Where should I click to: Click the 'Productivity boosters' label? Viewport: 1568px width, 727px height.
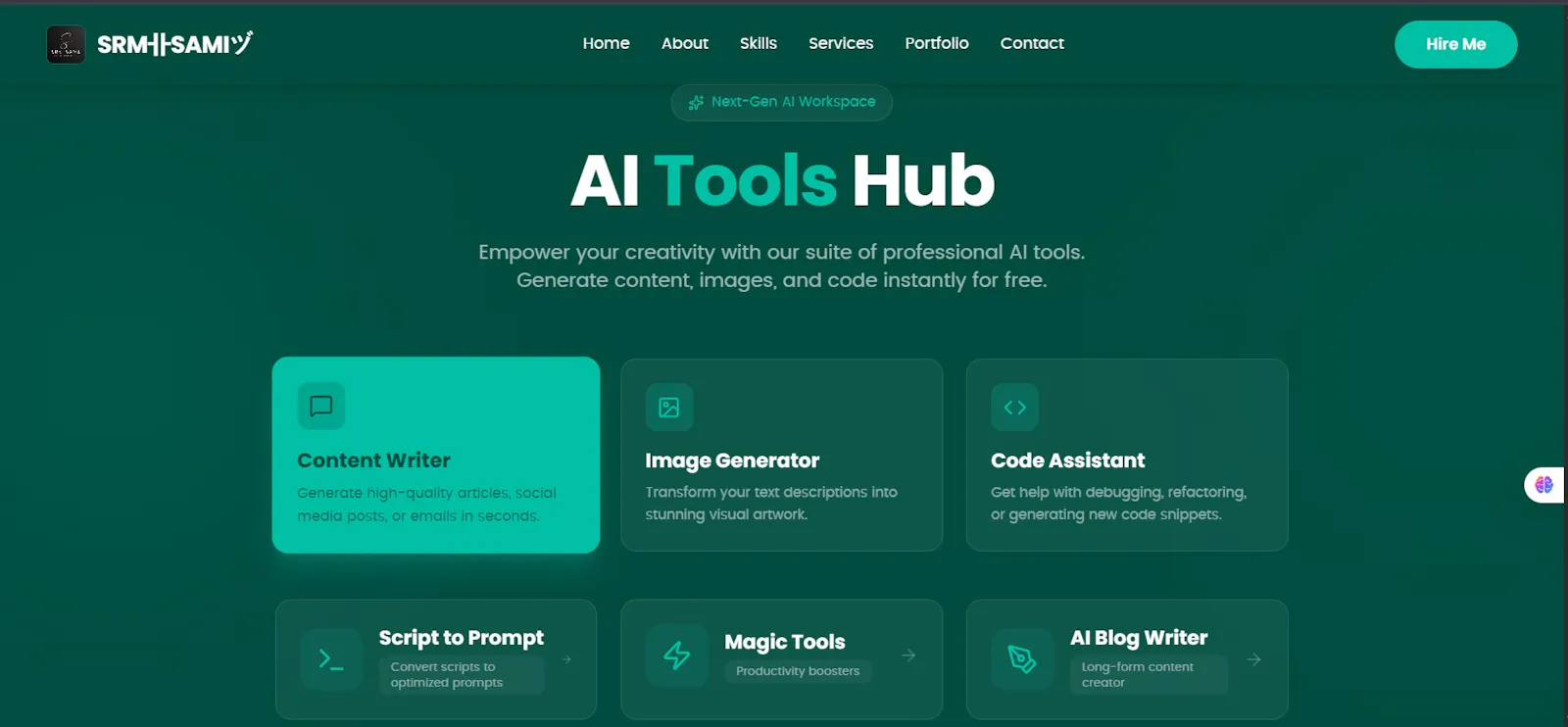[798, 671]
